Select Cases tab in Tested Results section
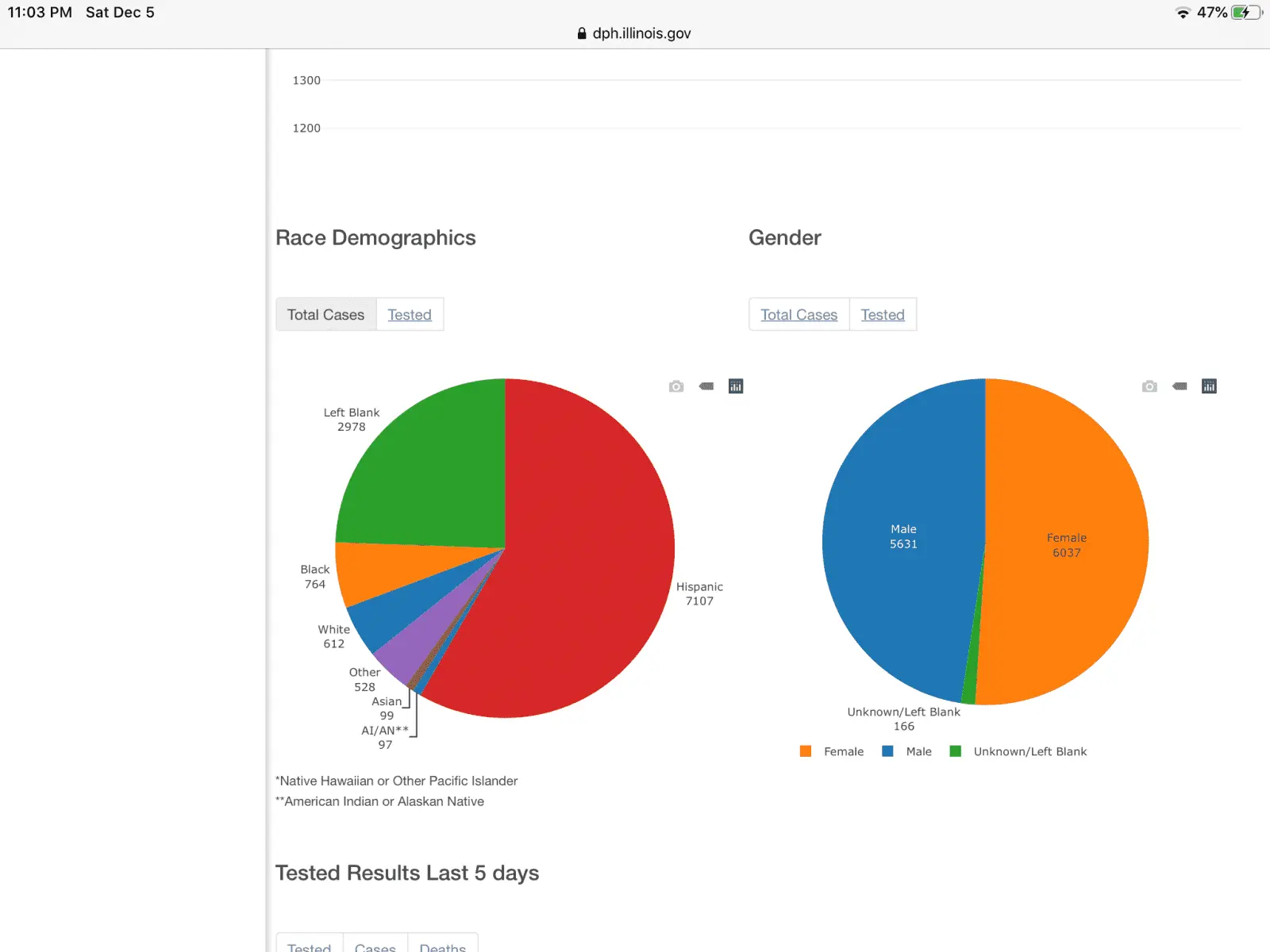1270x952 pixels. [375, 946]
